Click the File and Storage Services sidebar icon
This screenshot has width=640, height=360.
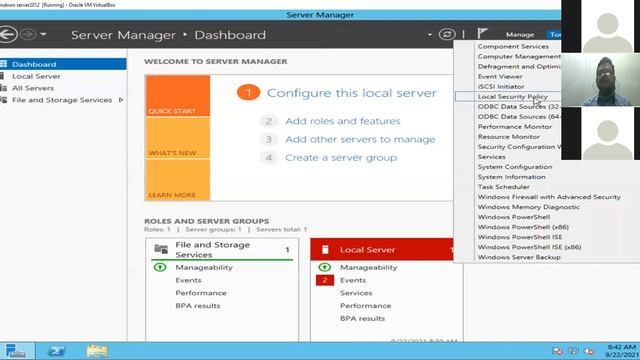click(x=4, y=100)
